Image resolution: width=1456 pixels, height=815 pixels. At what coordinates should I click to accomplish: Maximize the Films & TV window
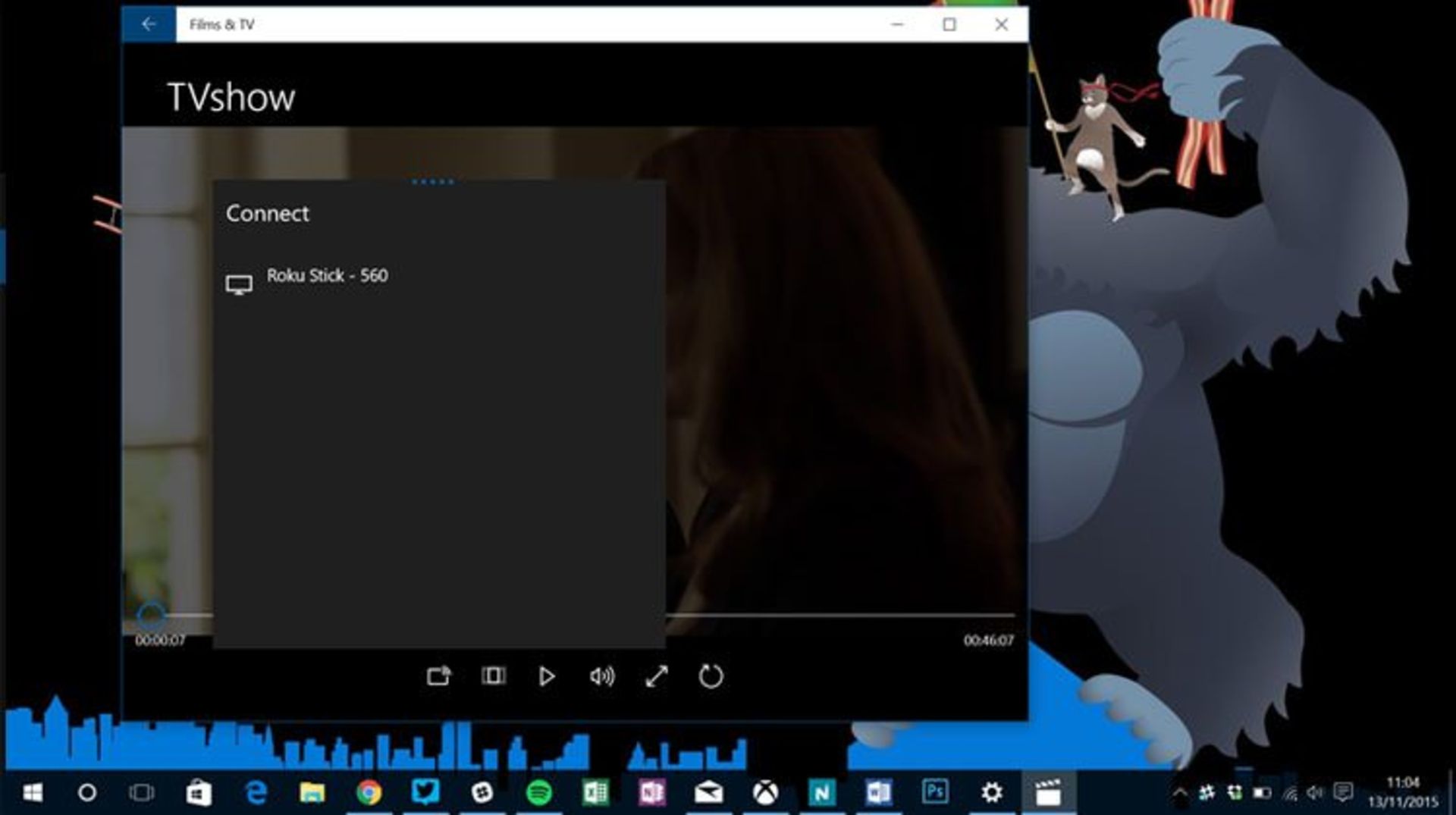[x=949, y=24]
